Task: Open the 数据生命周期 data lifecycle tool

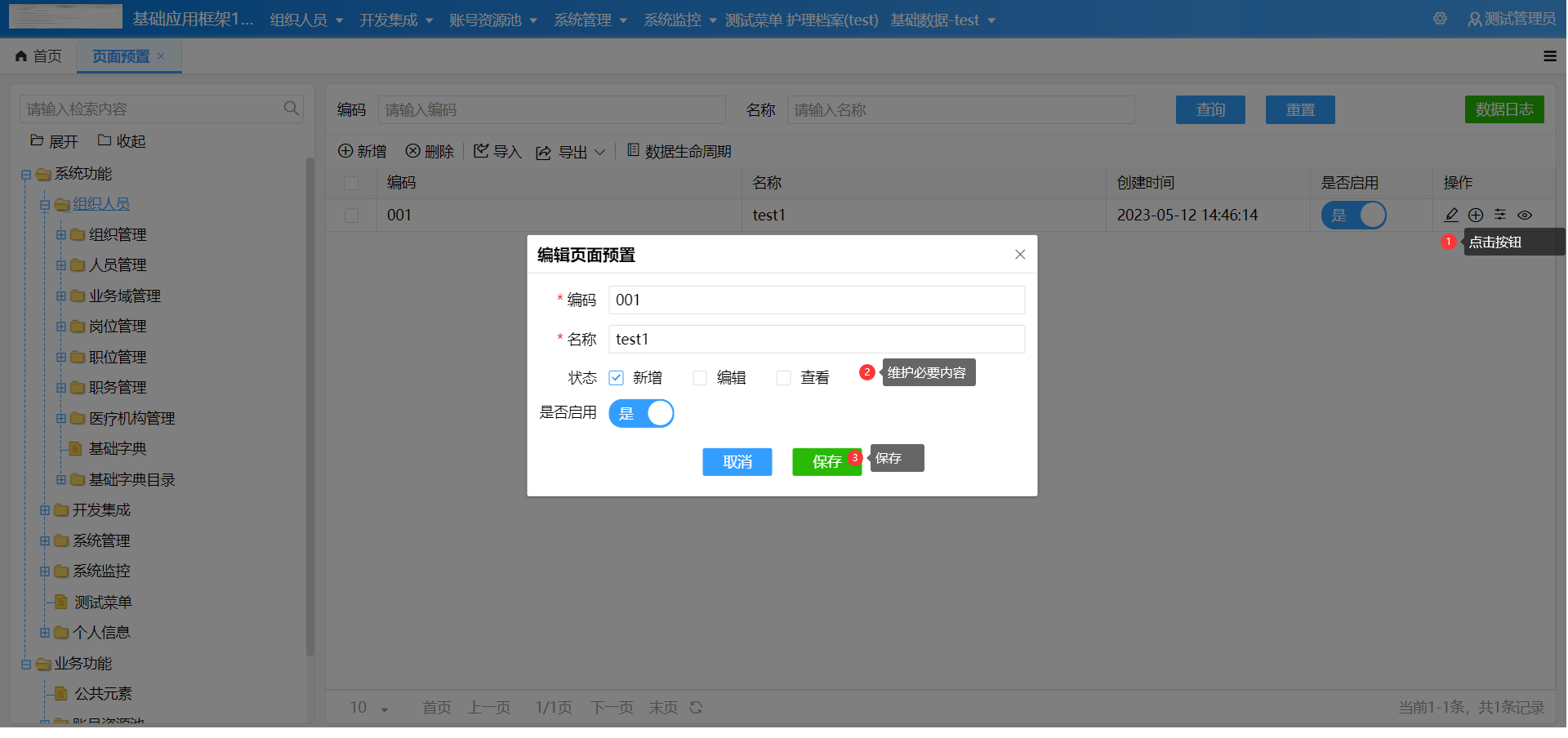Action: 679,151
